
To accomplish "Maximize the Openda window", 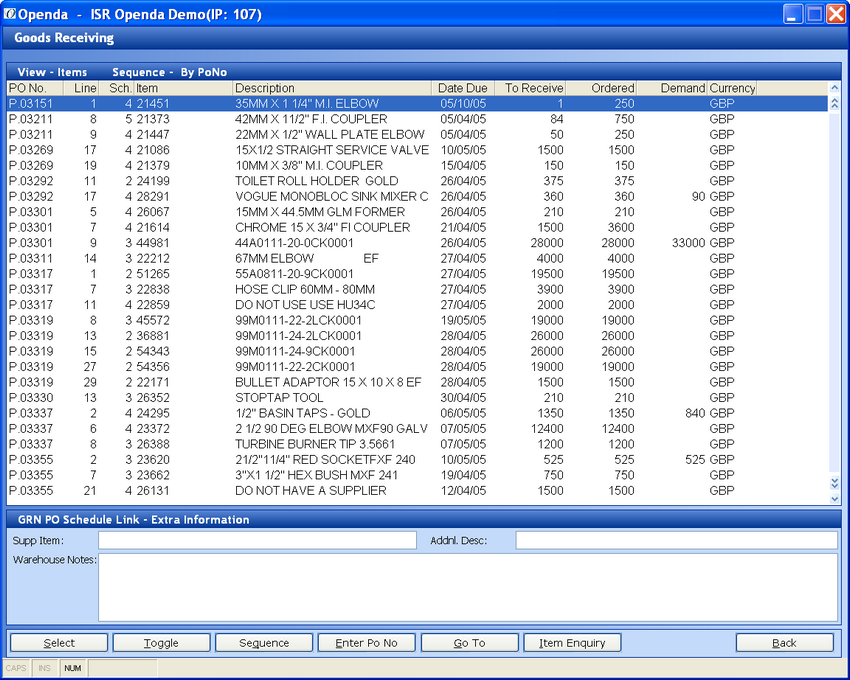I will click(814, 14).
